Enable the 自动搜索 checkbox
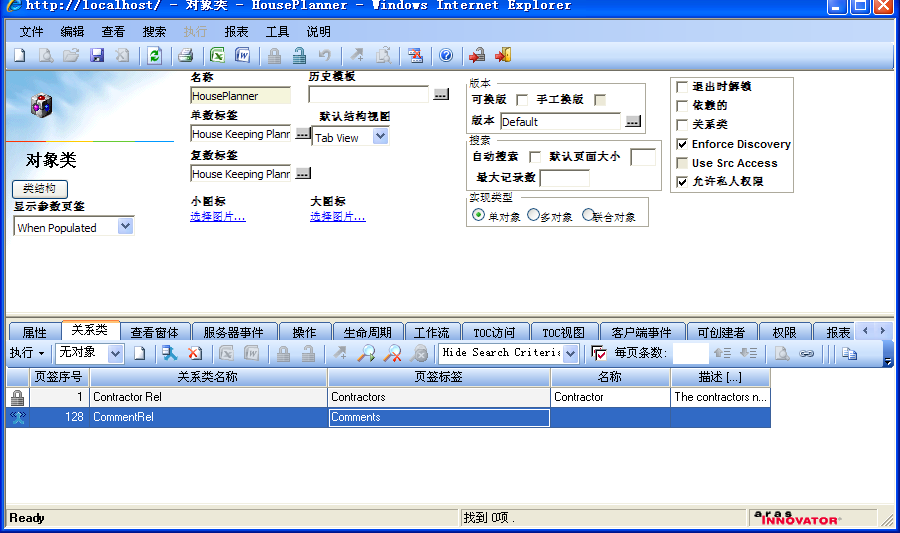The height and width of the screenshot is (533, 900). point(535,157)
